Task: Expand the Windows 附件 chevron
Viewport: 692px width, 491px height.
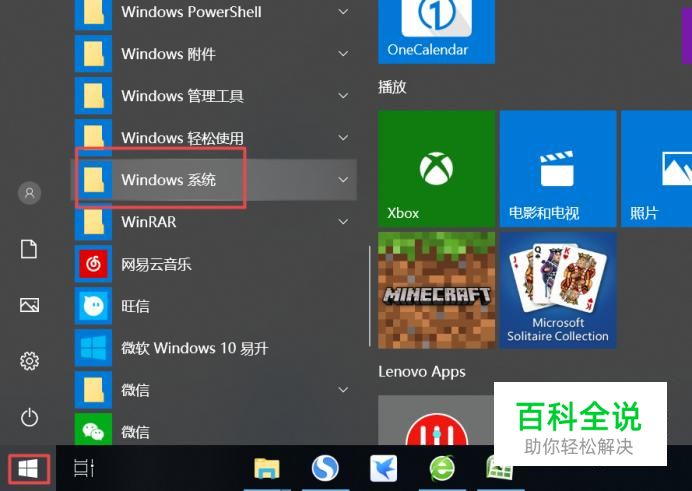Action: [343, 54]
